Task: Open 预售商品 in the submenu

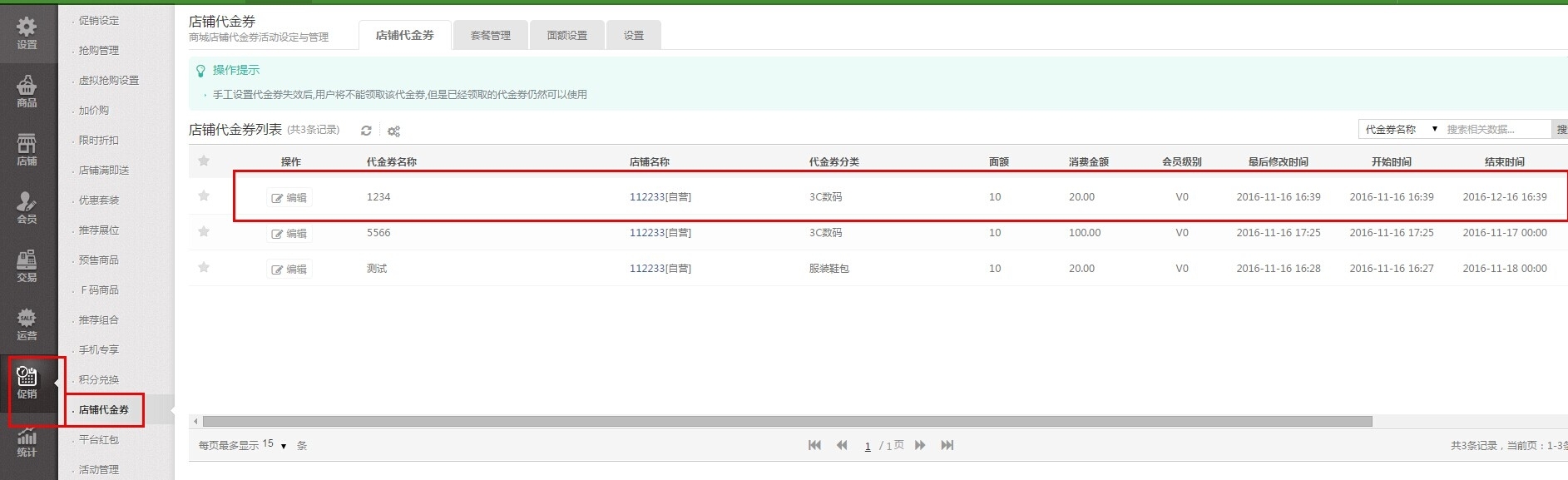Action: click(x=99, y=260)
